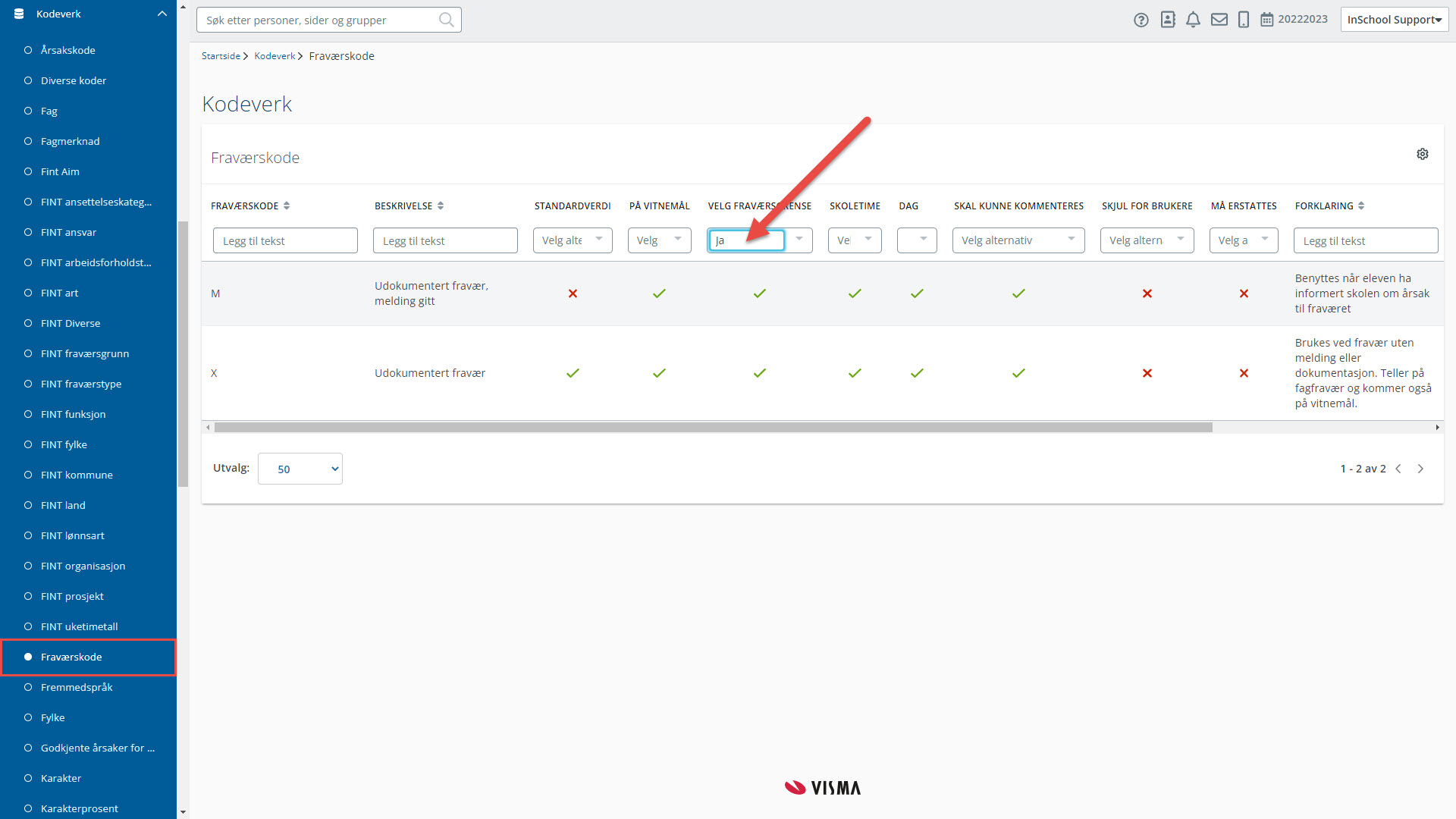The image size is (1456, 819).
Task: Open the messages envelope icon
Action: click(1219, 20)
